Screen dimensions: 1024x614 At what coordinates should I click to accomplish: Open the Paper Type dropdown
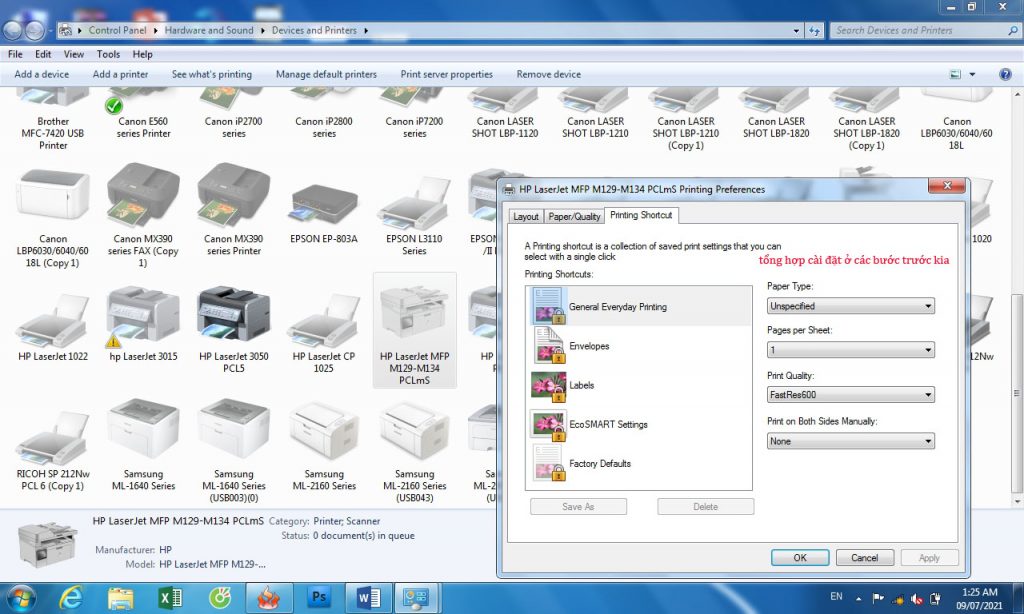[x=850, y=306]
